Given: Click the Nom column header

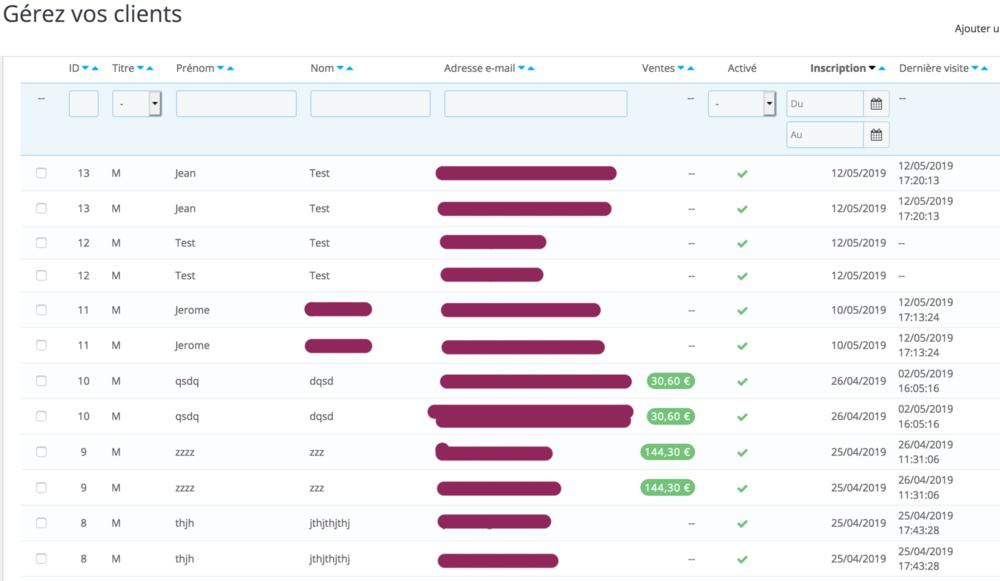Looking at the screenshot, I should 322,68.
